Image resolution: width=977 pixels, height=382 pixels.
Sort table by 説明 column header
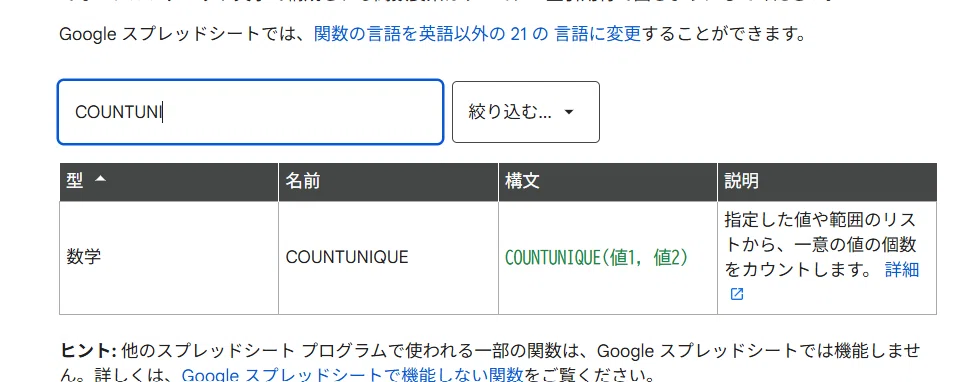[827, 181]
